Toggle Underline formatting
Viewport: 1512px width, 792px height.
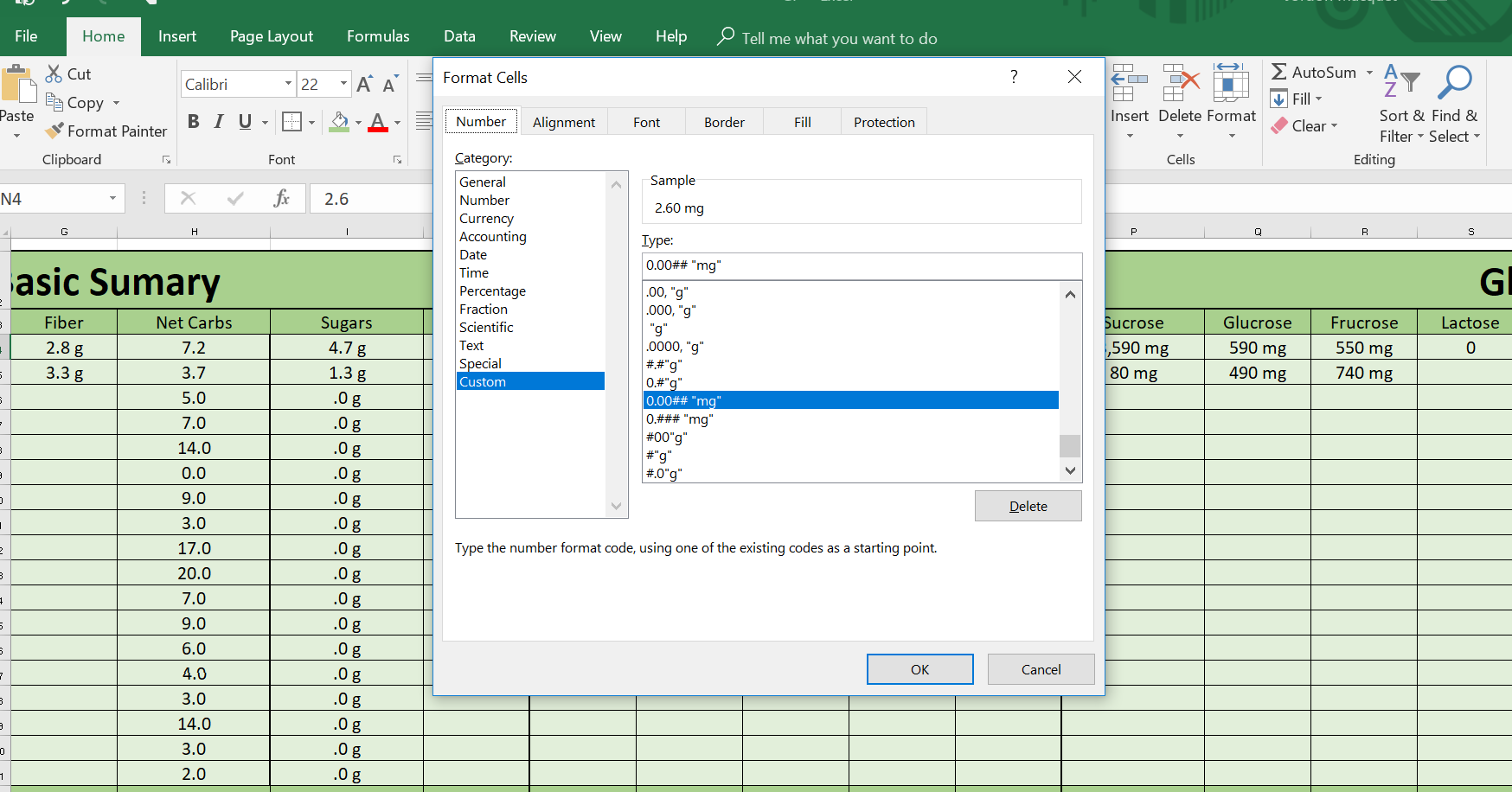[245, 122]
